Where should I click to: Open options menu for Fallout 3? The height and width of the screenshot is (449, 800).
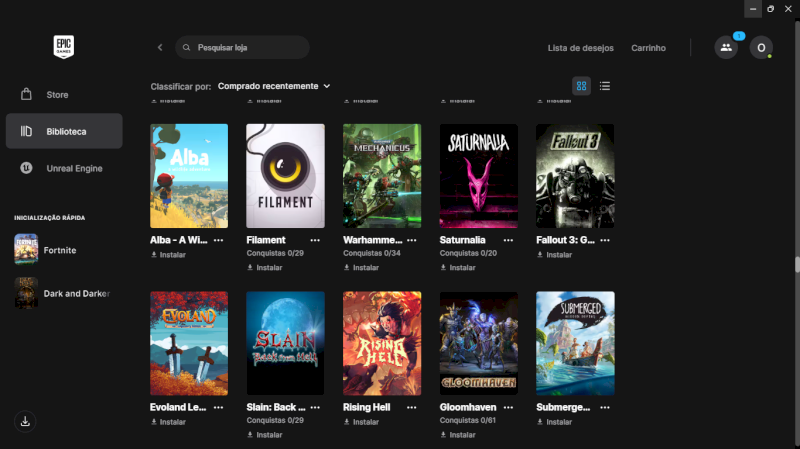coord(605,240)
